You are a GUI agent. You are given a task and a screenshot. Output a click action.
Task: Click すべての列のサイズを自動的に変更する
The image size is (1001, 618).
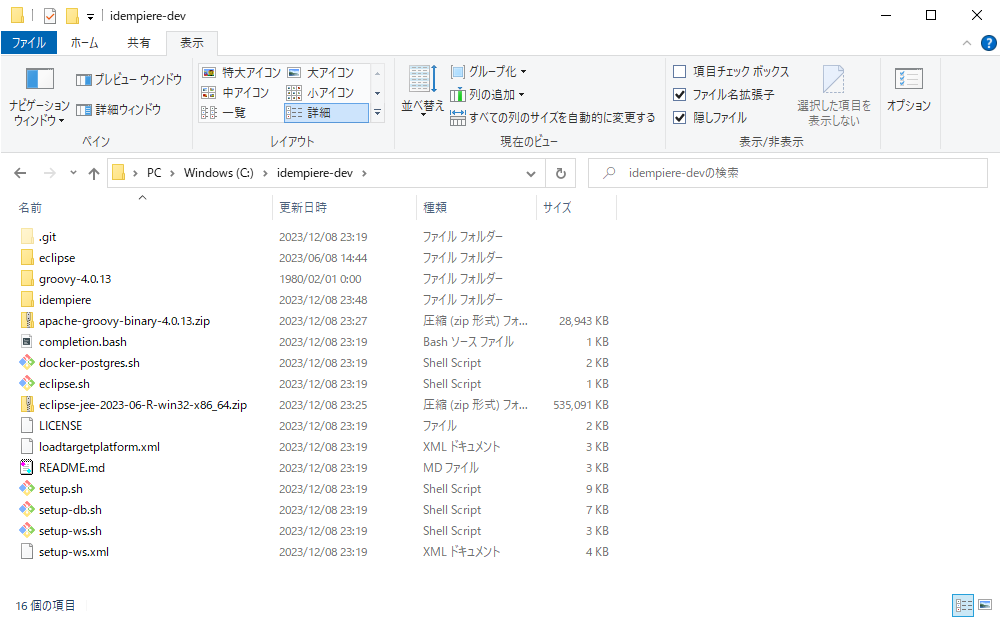click(x=552, y=117)
